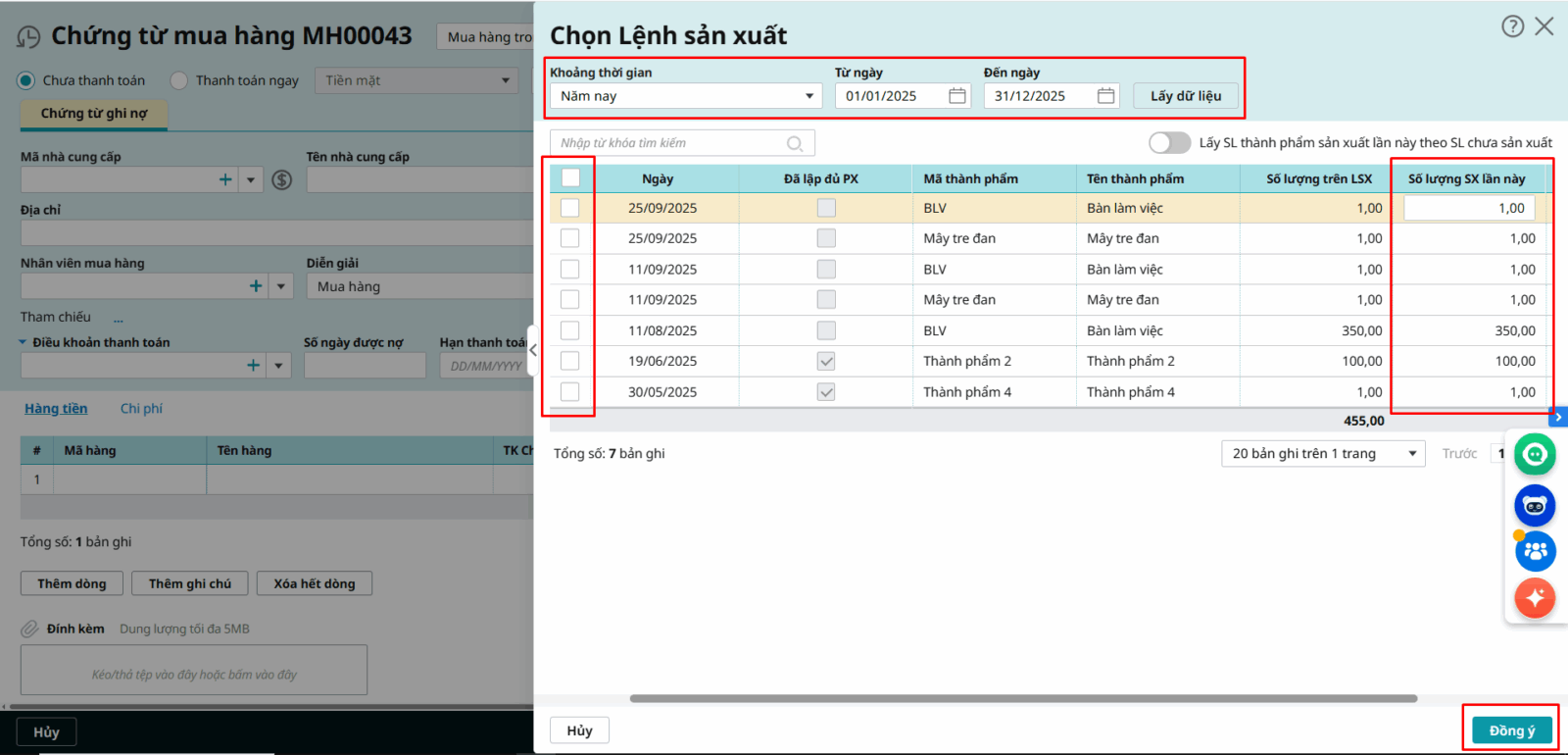This screenshot has width=1568, height=755.
Task: Click the Lấy dữ liệu button
Action: [1185, 96]
